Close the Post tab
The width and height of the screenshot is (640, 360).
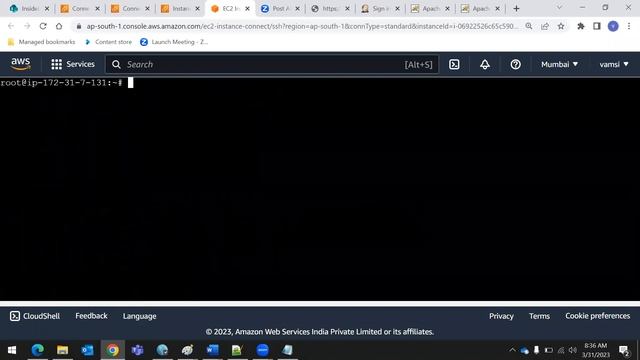pyautogui.click(x=297, y=9)
